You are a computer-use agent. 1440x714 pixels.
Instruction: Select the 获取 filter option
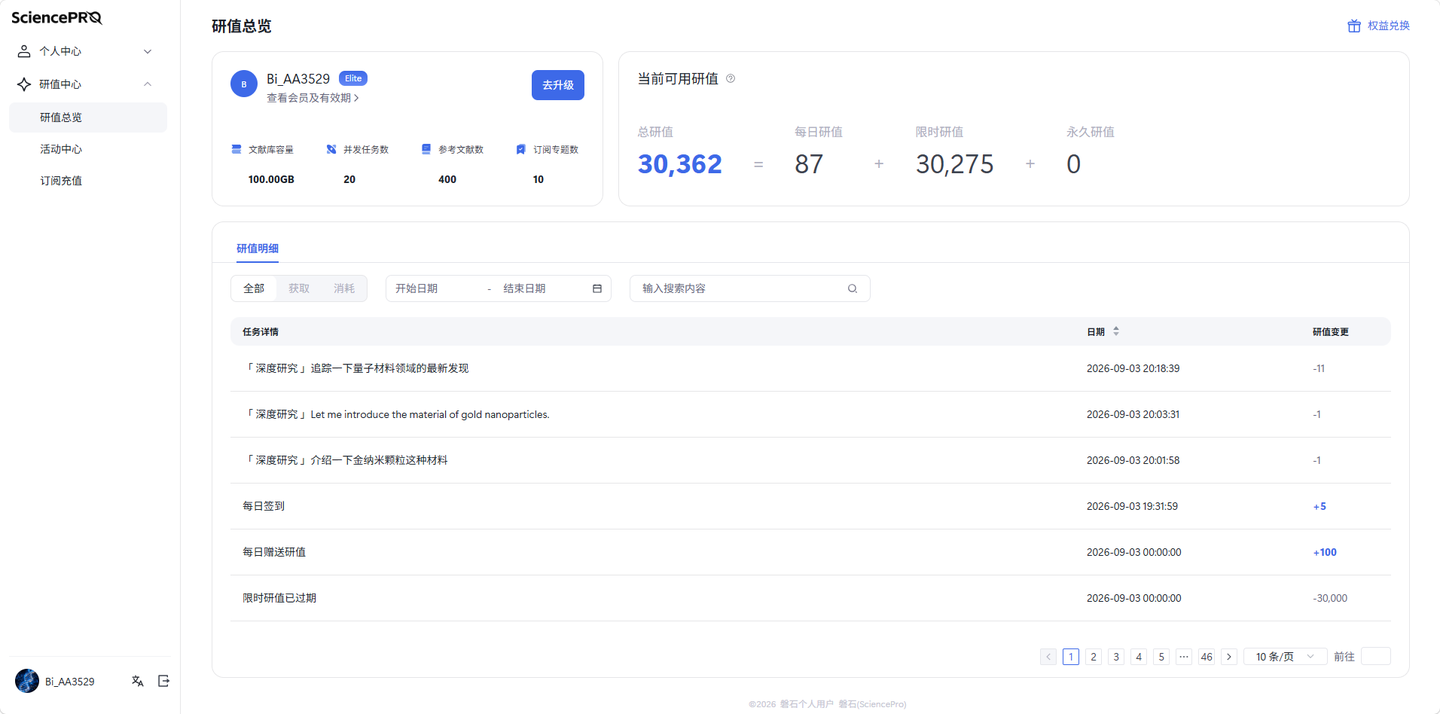(299, 289)
